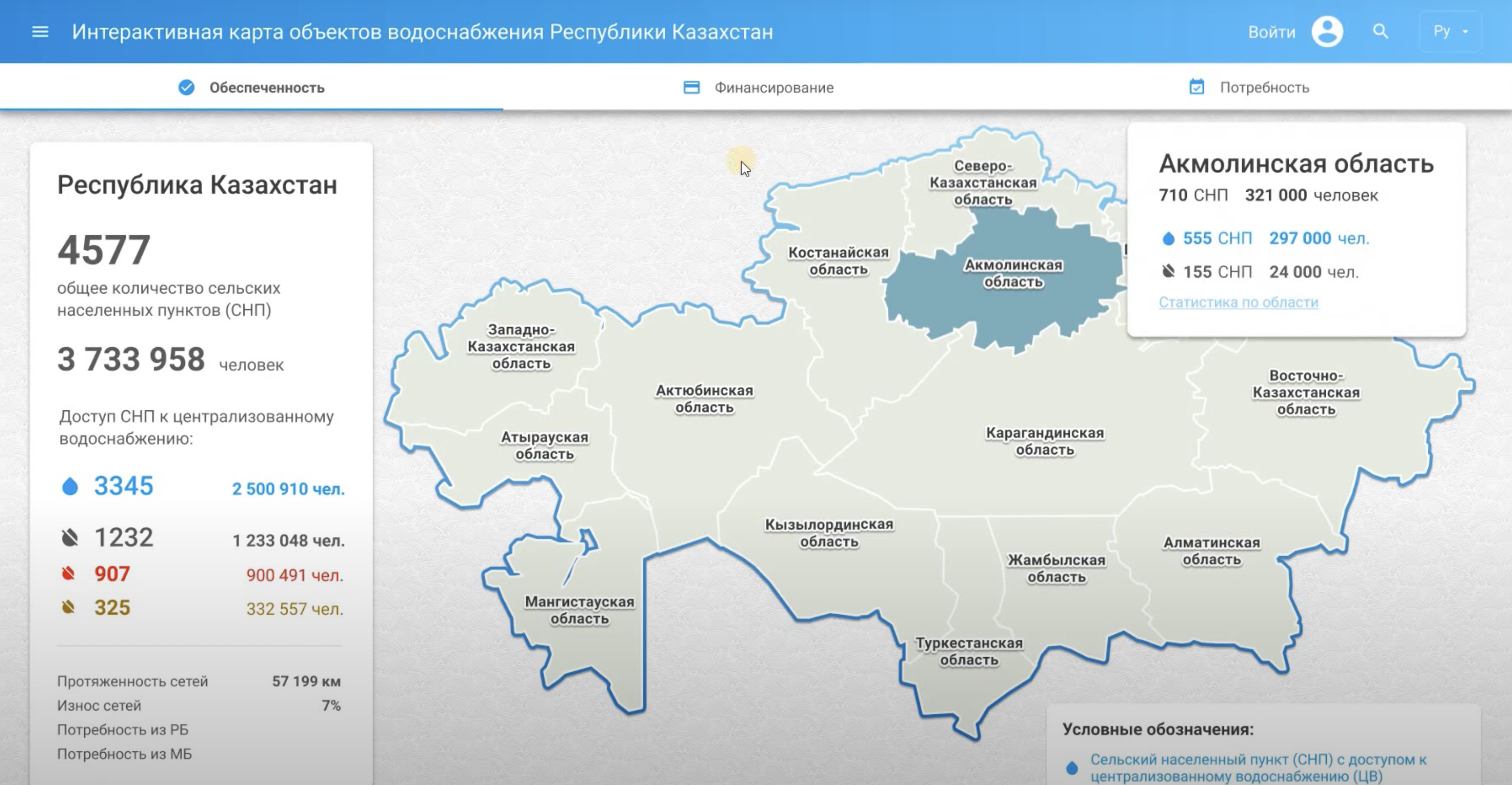Click the blue water drop icon beside 3345

70,486
